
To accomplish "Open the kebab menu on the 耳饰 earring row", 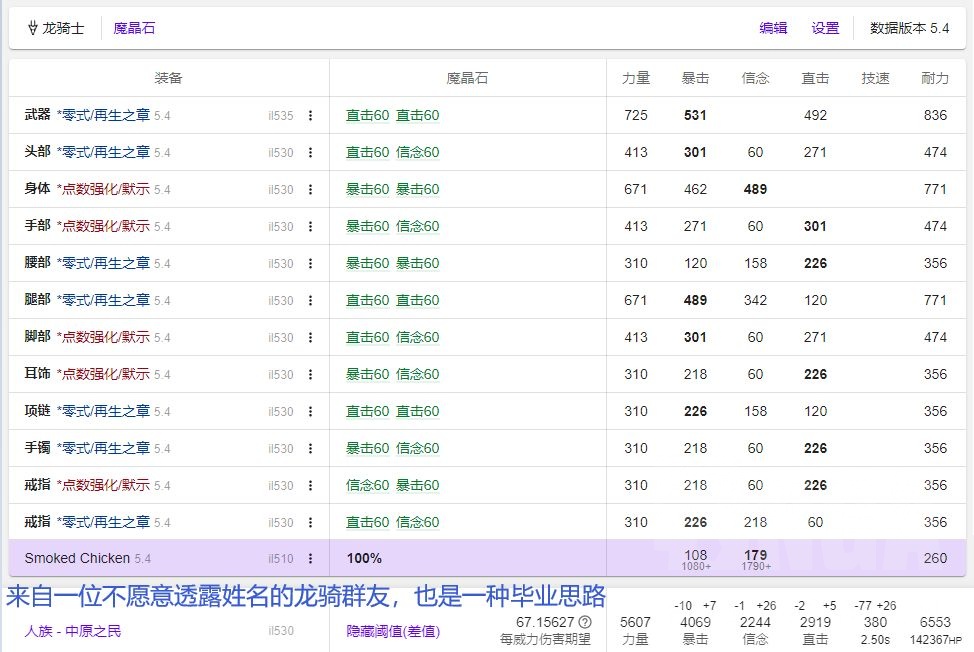I will (x=311, y=374).
